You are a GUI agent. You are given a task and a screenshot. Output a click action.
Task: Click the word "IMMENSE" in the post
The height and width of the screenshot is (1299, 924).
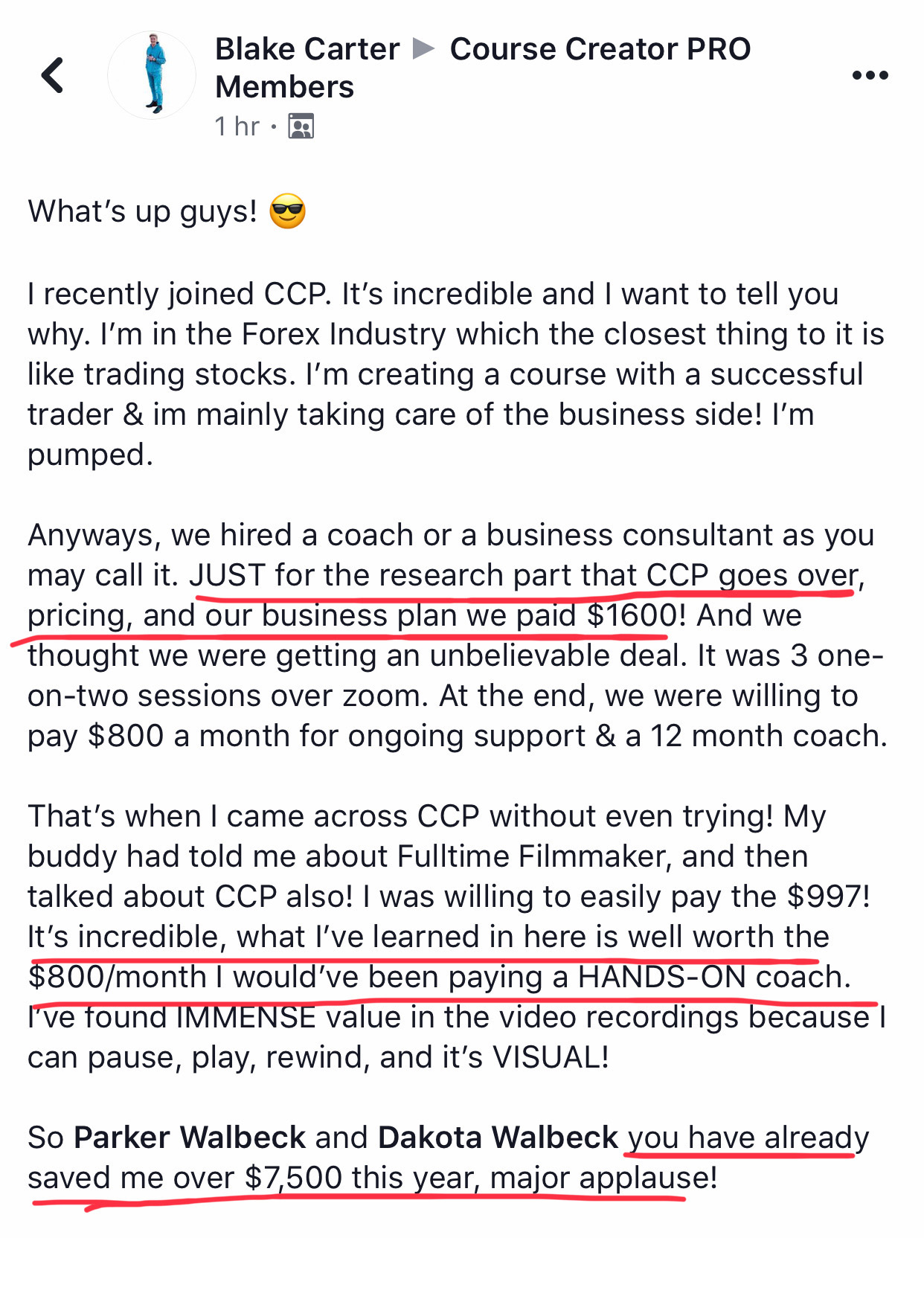pyautogui.click(x=246, y=1017)
